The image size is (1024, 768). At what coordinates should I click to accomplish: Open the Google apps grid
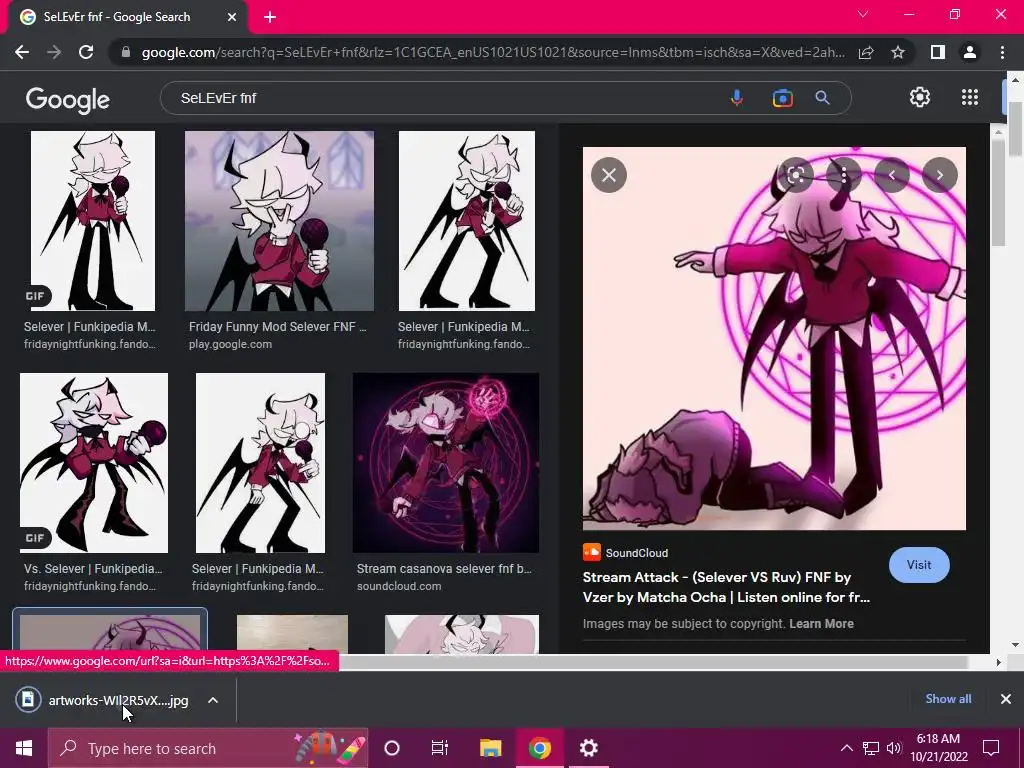[970, 97]
